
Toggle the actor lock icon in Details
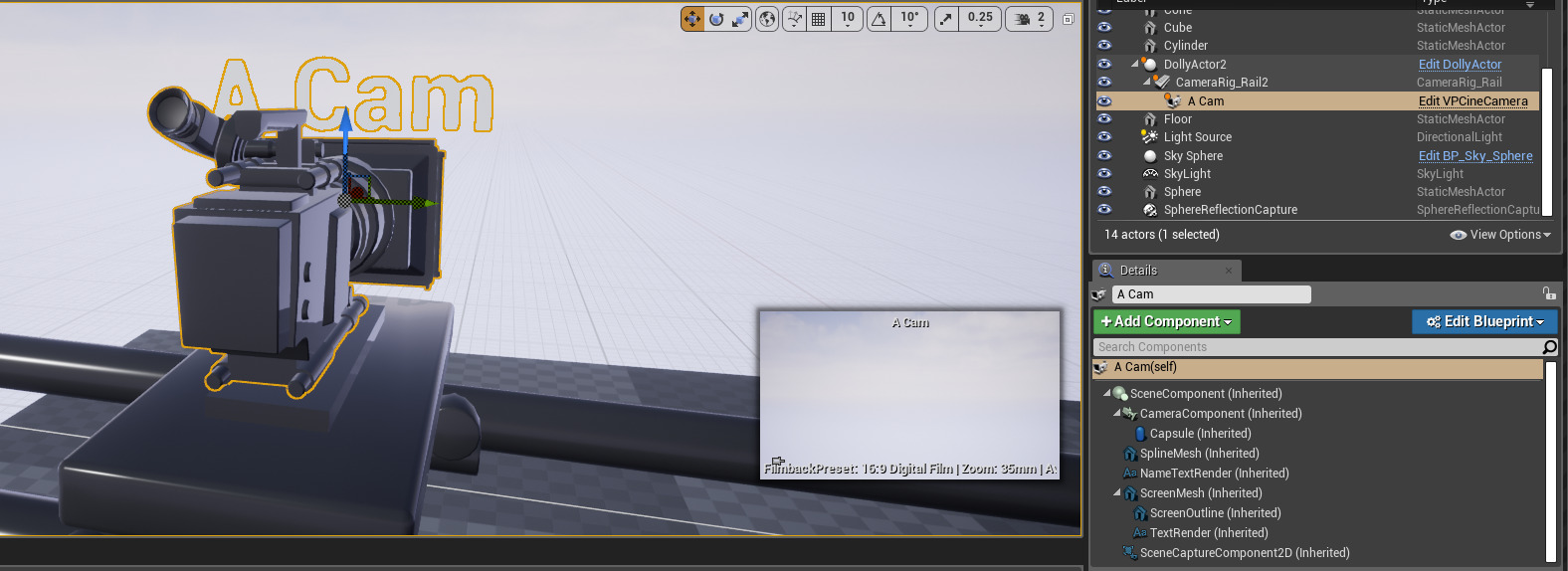coord(1549,293)
